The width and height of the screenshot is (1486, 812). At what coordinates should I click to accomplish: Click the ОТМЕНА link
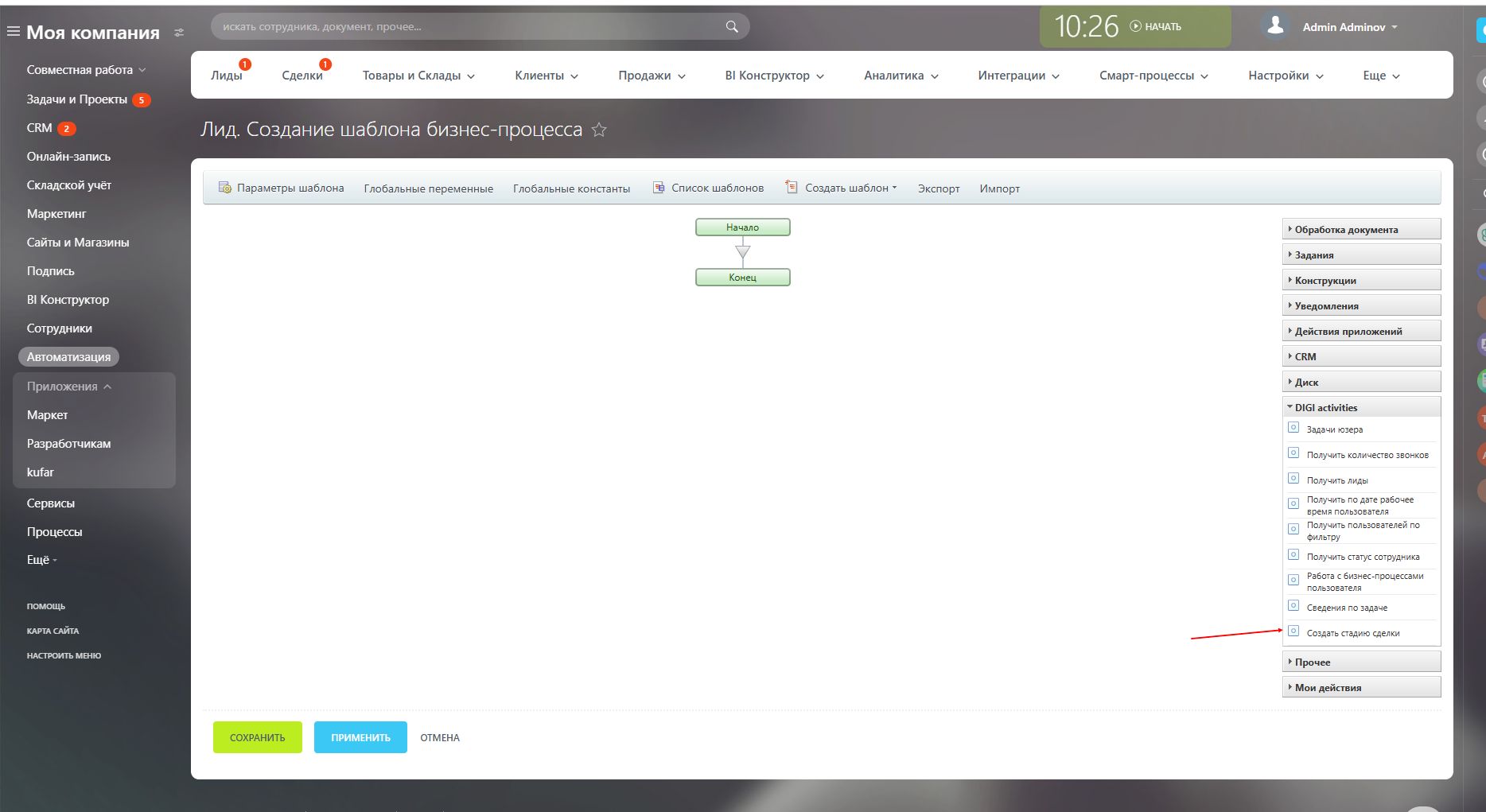440,736
